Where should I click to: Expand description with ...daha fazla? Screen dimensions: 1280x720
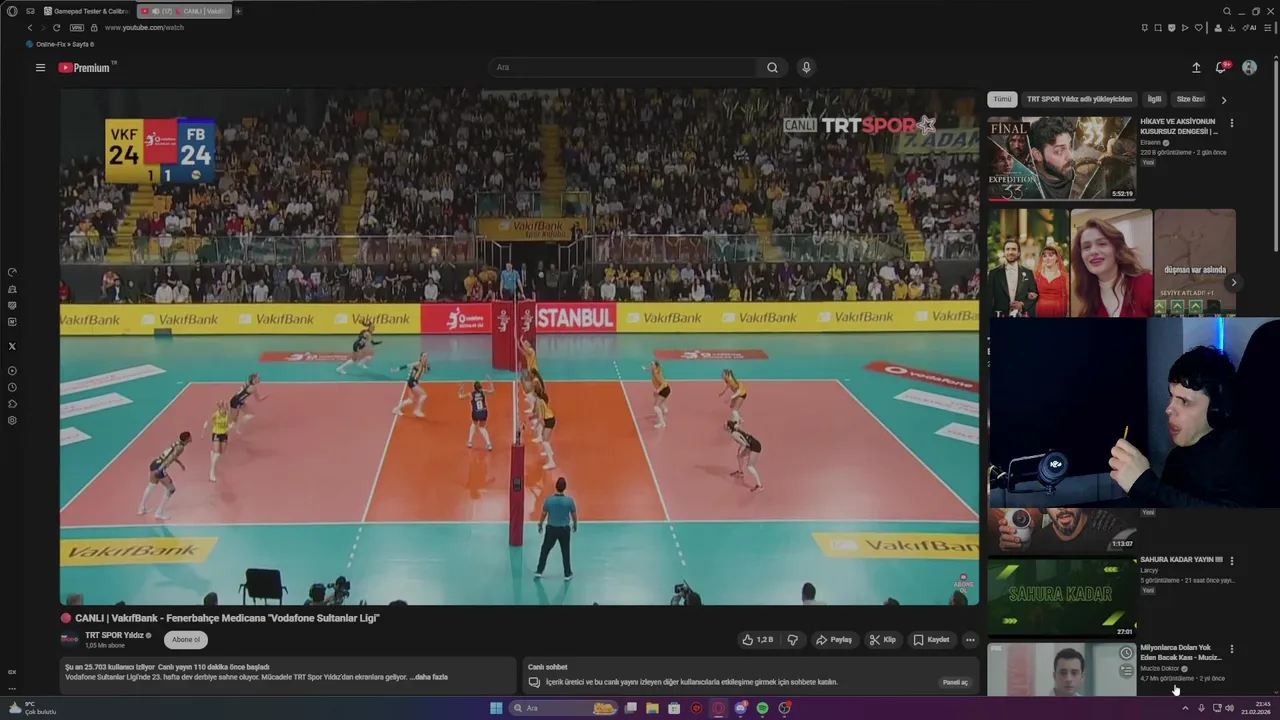pyautogui.click(x=428, y=677)
